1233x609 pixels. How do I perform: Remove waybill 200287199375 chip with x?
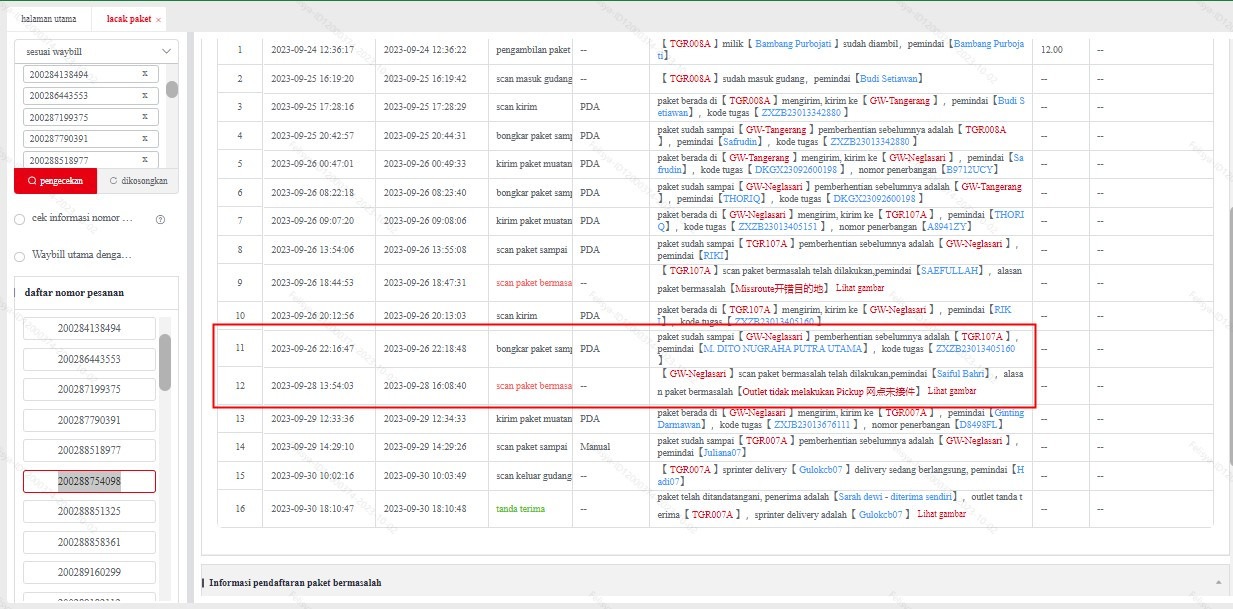[145, 117]
